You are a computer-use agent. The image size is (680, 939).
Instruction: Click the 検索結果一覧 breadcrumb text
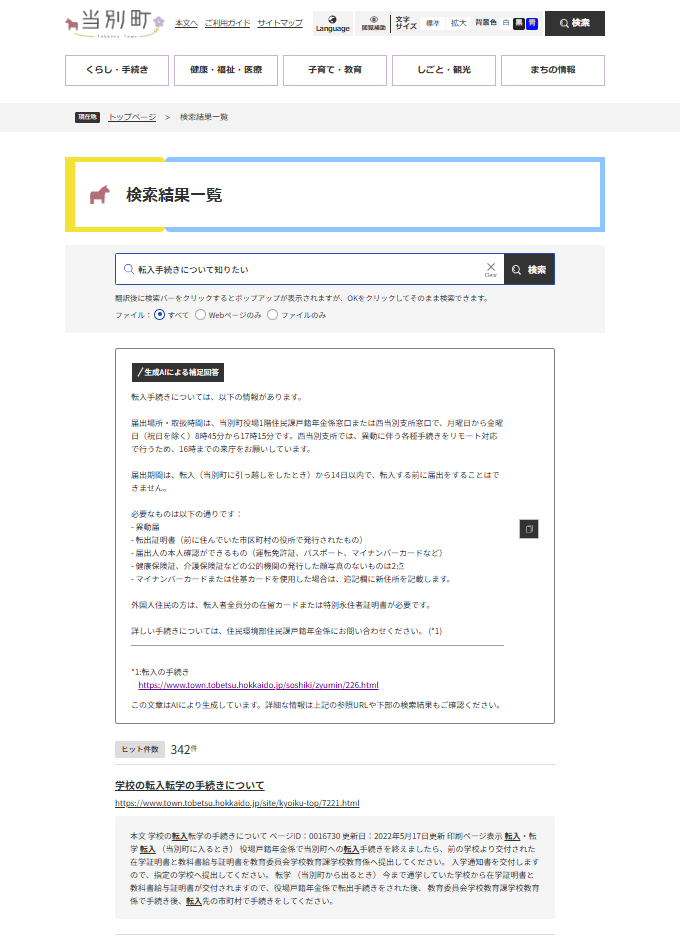point(204,117)
